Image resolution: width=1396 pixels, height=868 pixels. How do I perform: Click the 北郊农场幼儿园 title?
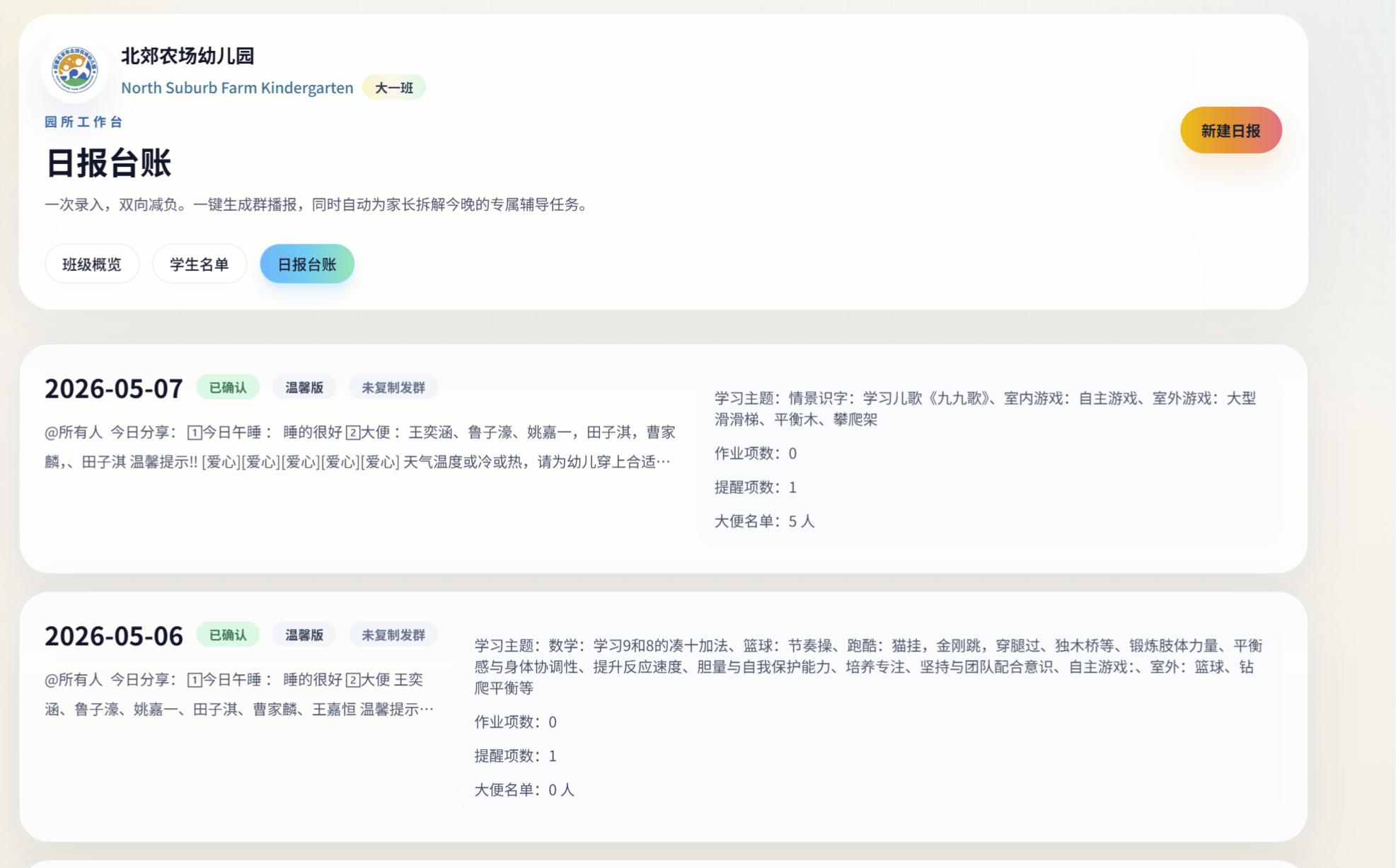188,56
